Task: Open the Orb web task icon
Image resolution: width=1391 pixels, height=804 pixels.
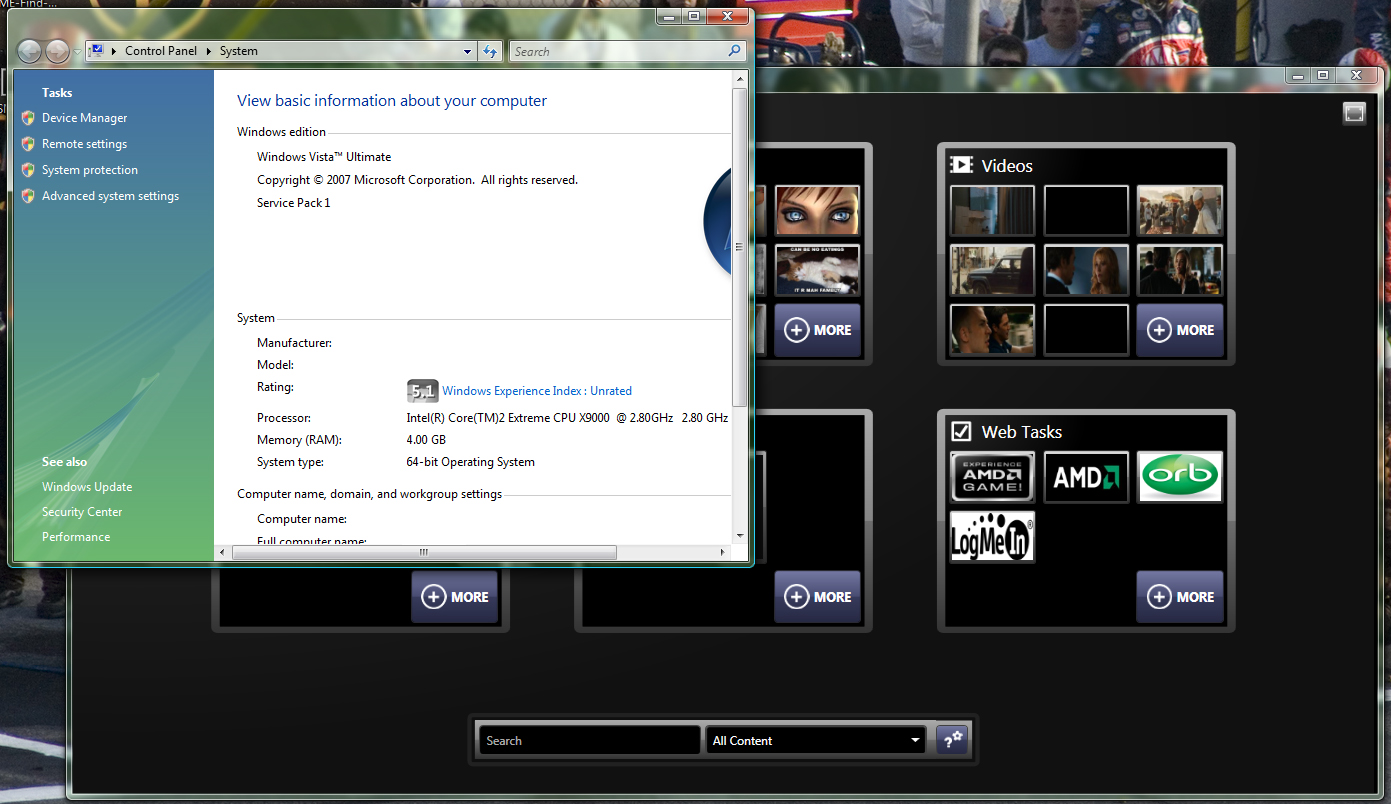Action: (1180, 476)
